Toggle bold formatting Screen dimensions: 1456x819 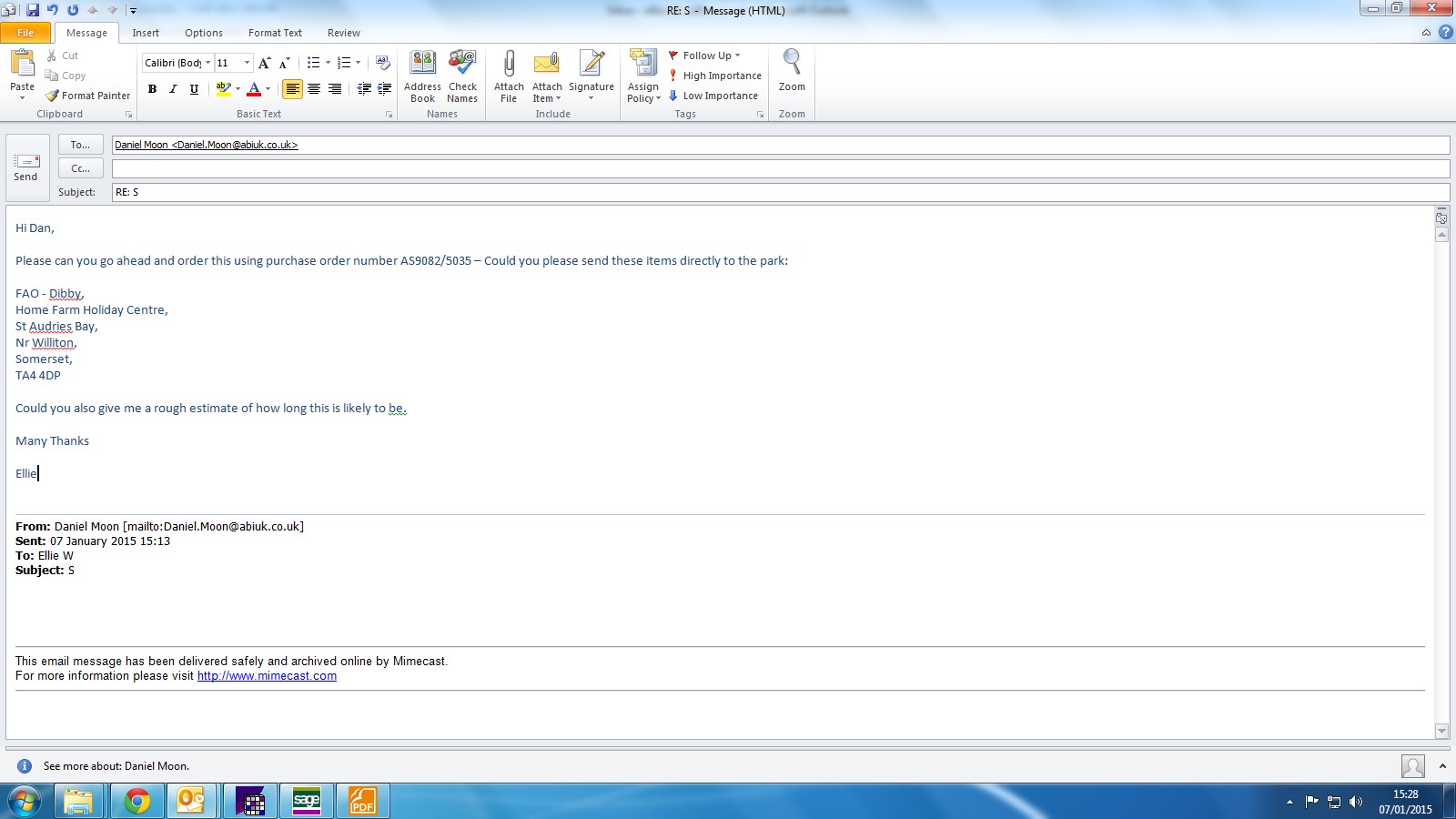tap(152, 89)
